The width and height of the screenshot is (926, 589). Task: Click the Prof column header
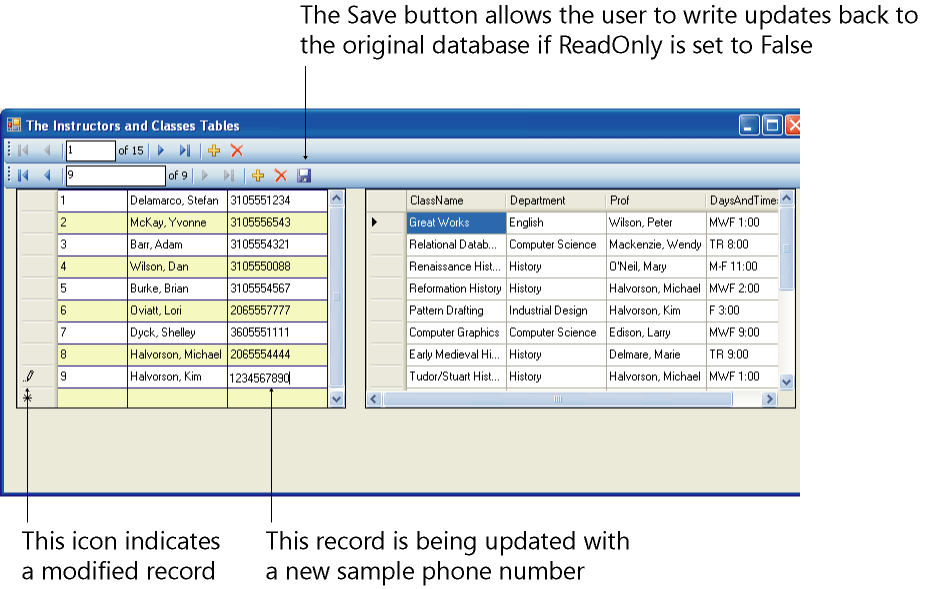[x=655, y=201]
